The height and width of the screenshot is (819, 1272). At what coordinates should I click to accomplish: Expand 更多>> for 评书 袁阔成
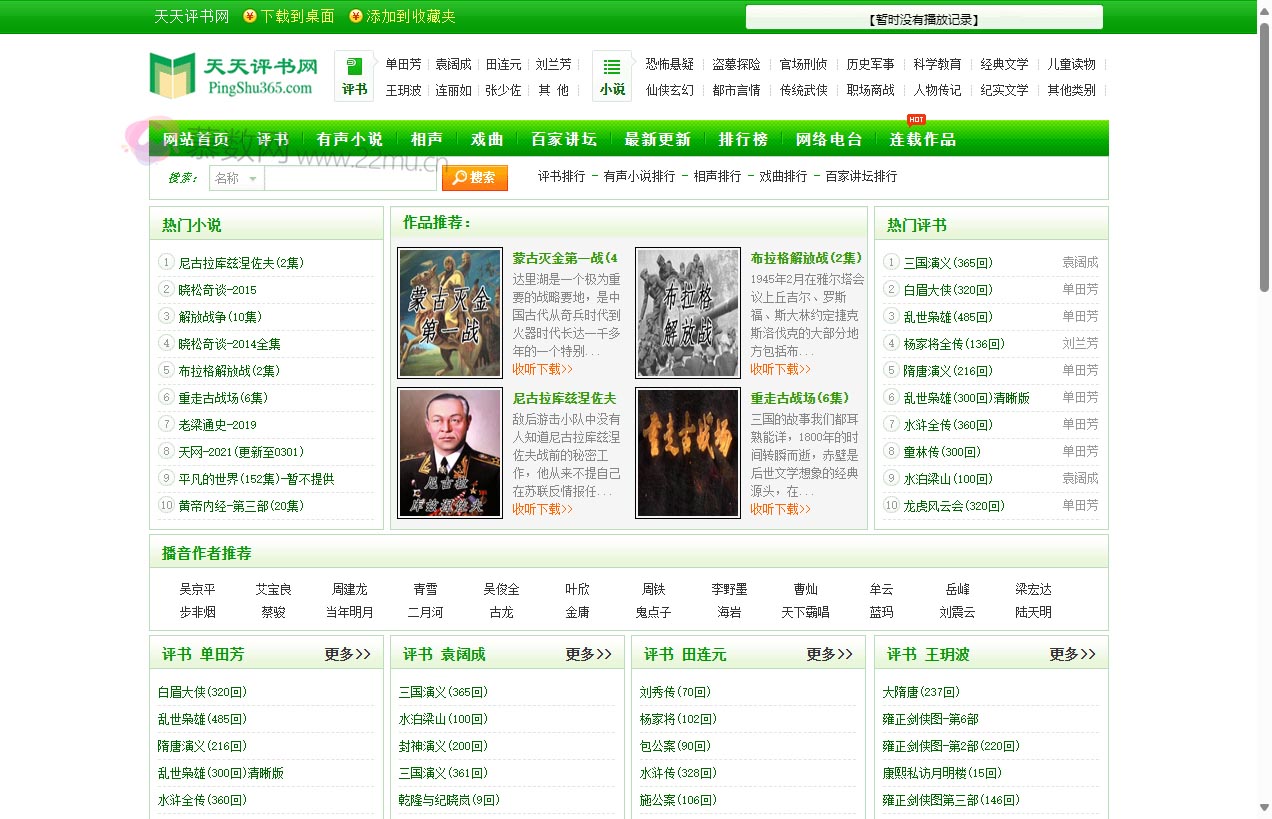588,654
